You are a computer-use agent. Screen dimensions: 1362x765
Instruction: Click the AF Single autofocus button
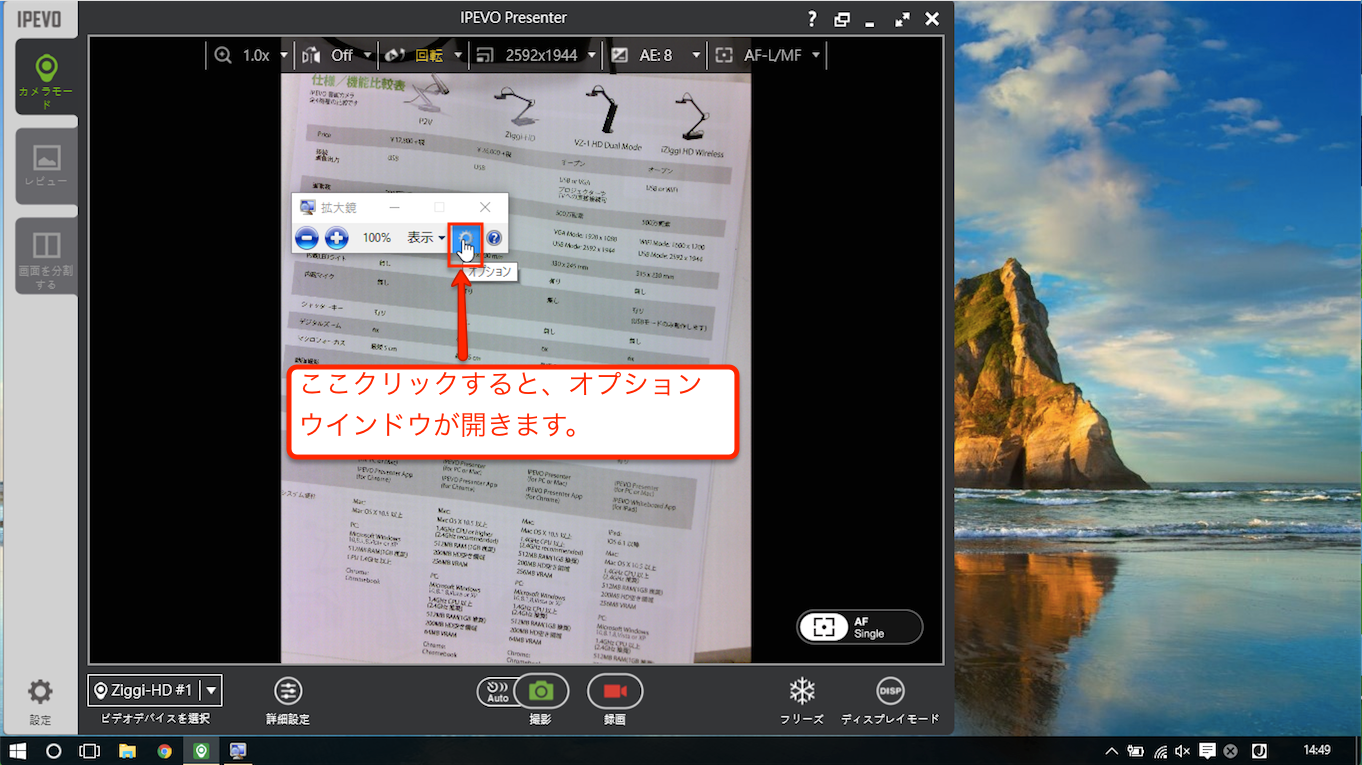(860, 627)
